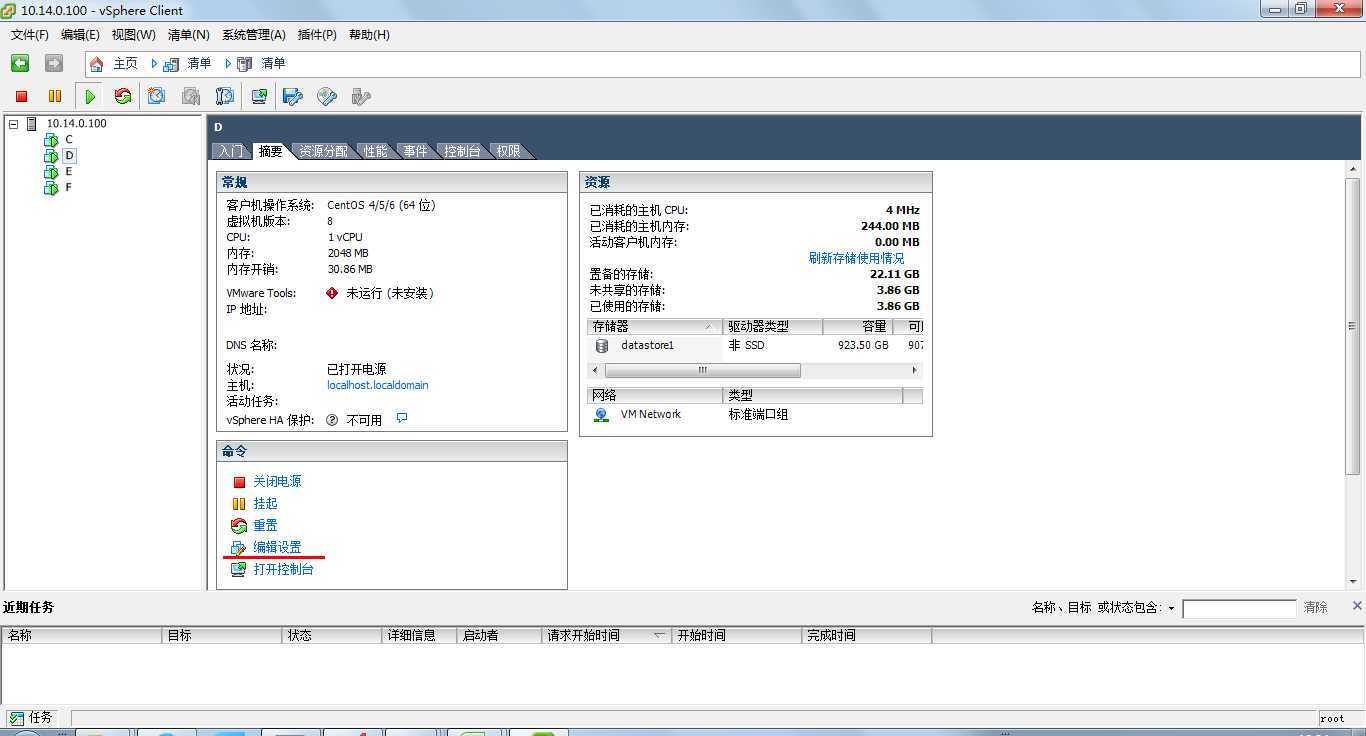Click the green power on play icon
This screenshot has width=1366, height=736.
point(90,96)
